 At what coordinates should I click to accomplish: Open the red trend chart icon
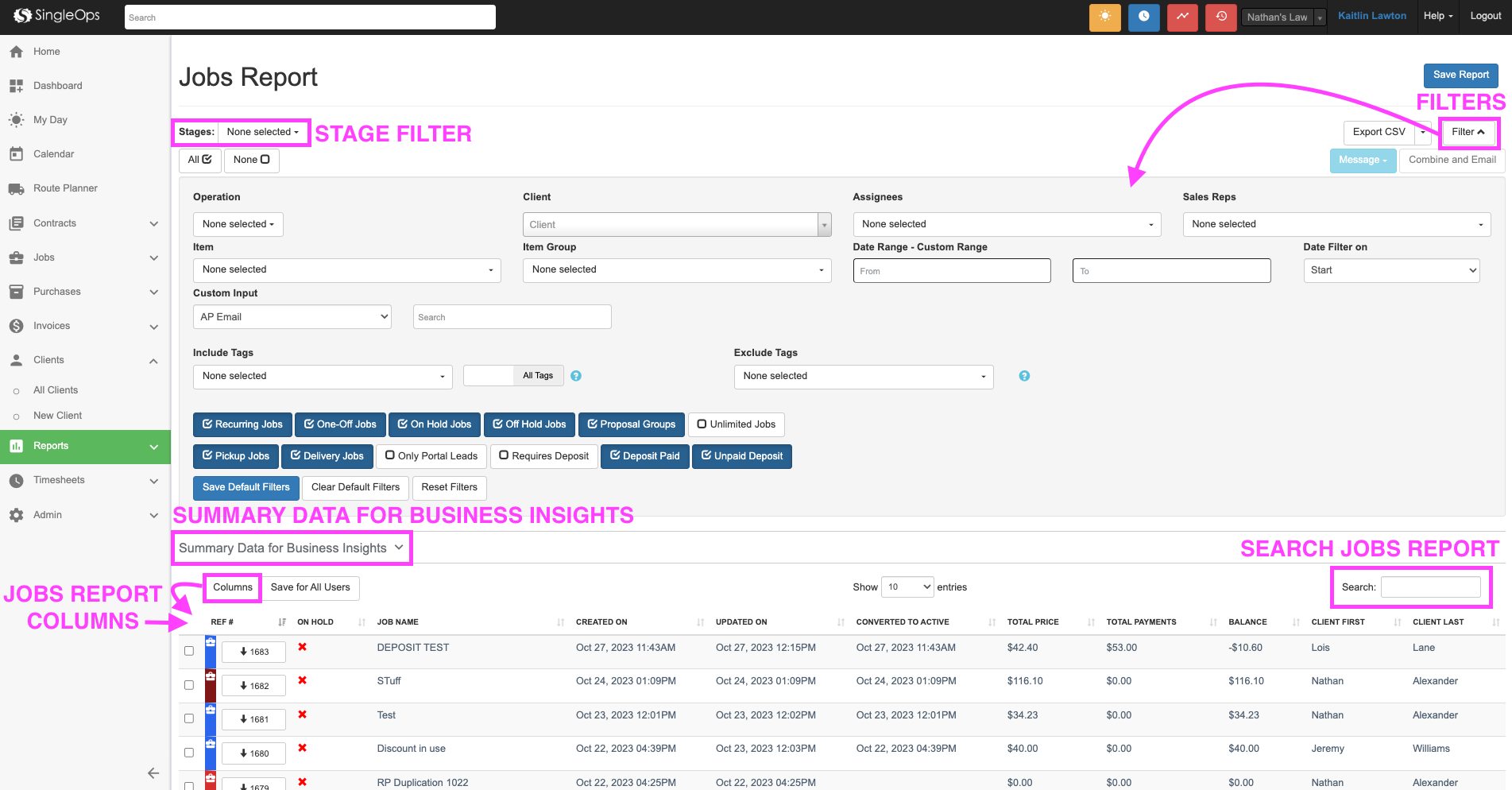click(x=1182, y=17)
